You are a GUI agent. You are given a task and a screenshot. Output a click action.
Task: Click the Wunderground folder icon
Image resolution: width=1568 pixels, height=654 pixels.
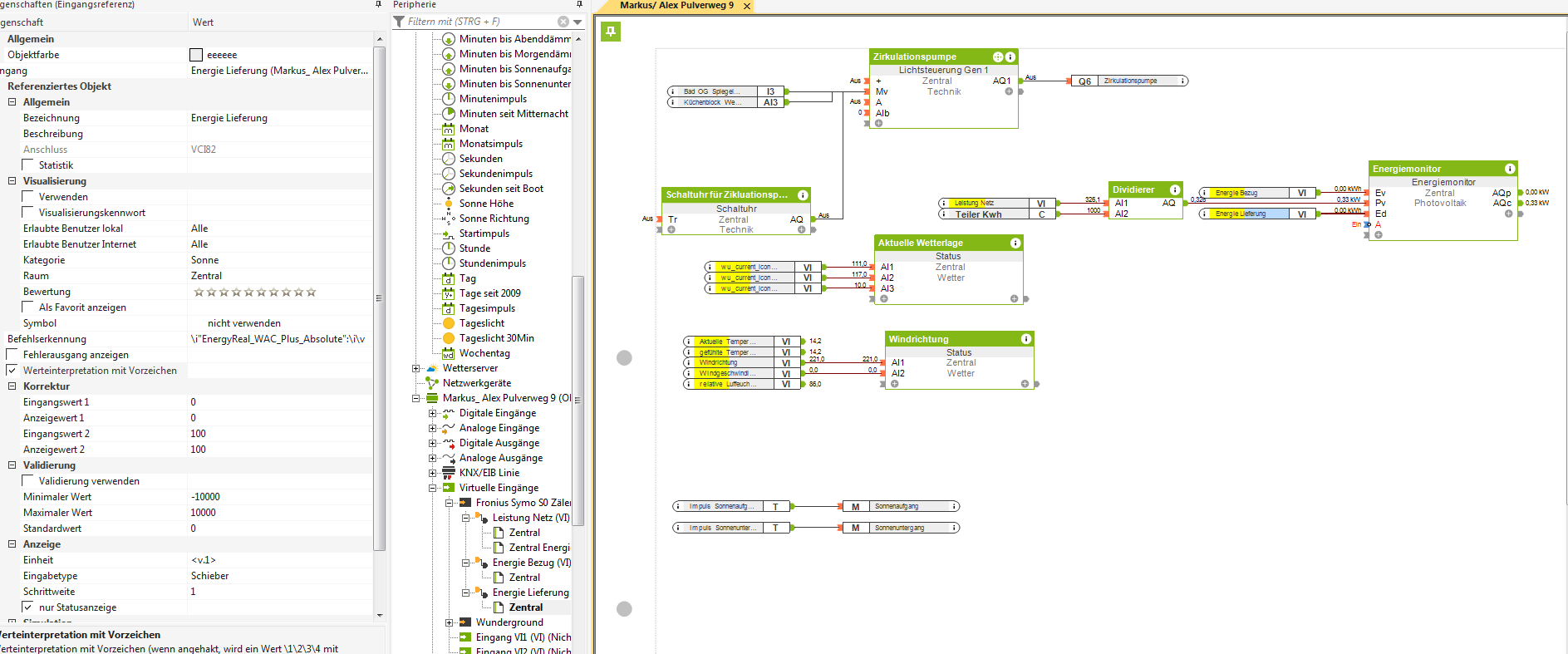click(x=465, y=622)
